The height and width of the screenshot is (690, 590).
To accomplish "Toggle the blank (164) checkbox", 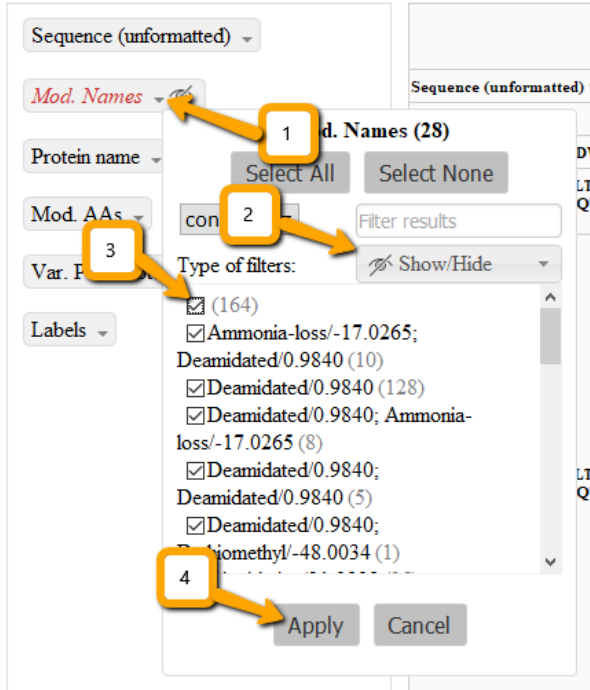I will [195, 305].
